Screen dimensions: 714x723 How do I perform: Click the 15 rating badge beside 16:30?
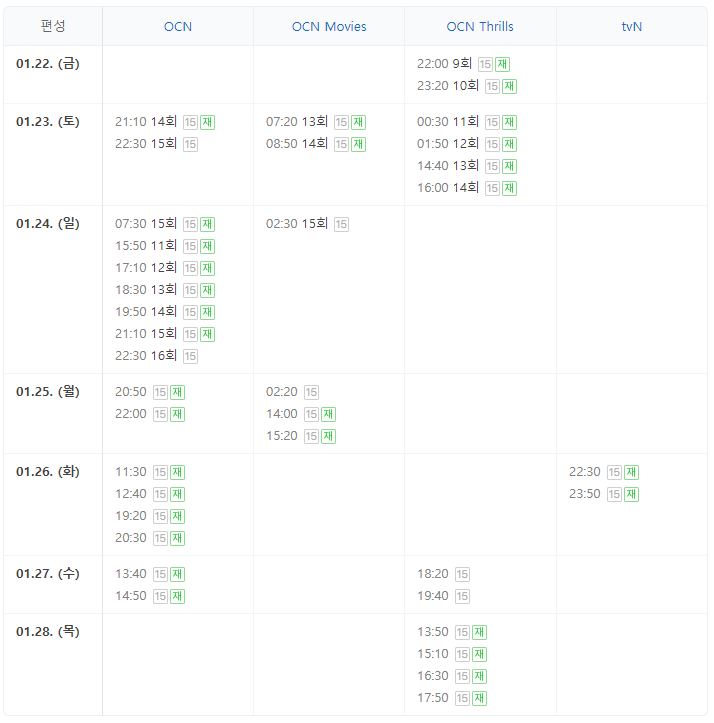pos(462,676)
